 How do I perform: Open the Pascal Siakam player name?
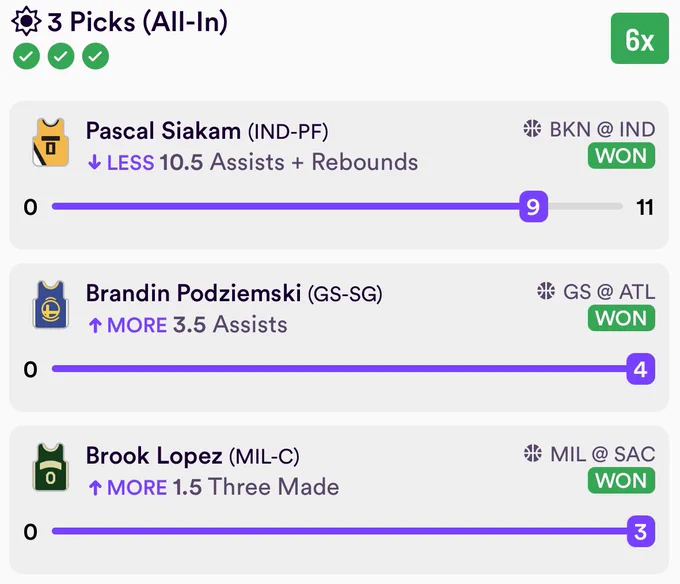(x=163, y=131)
